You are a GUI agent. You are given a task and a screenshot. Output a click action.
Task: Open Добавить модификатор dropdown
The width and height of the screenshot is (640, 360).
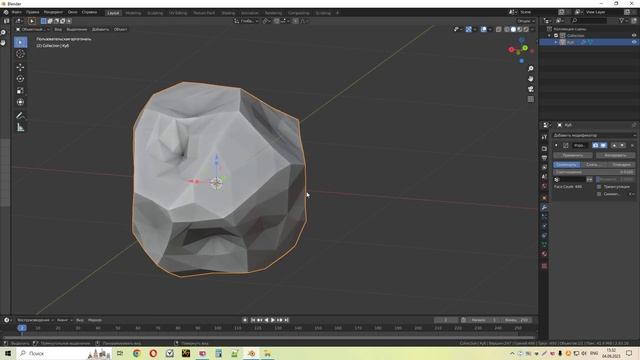tap(594, 135)
